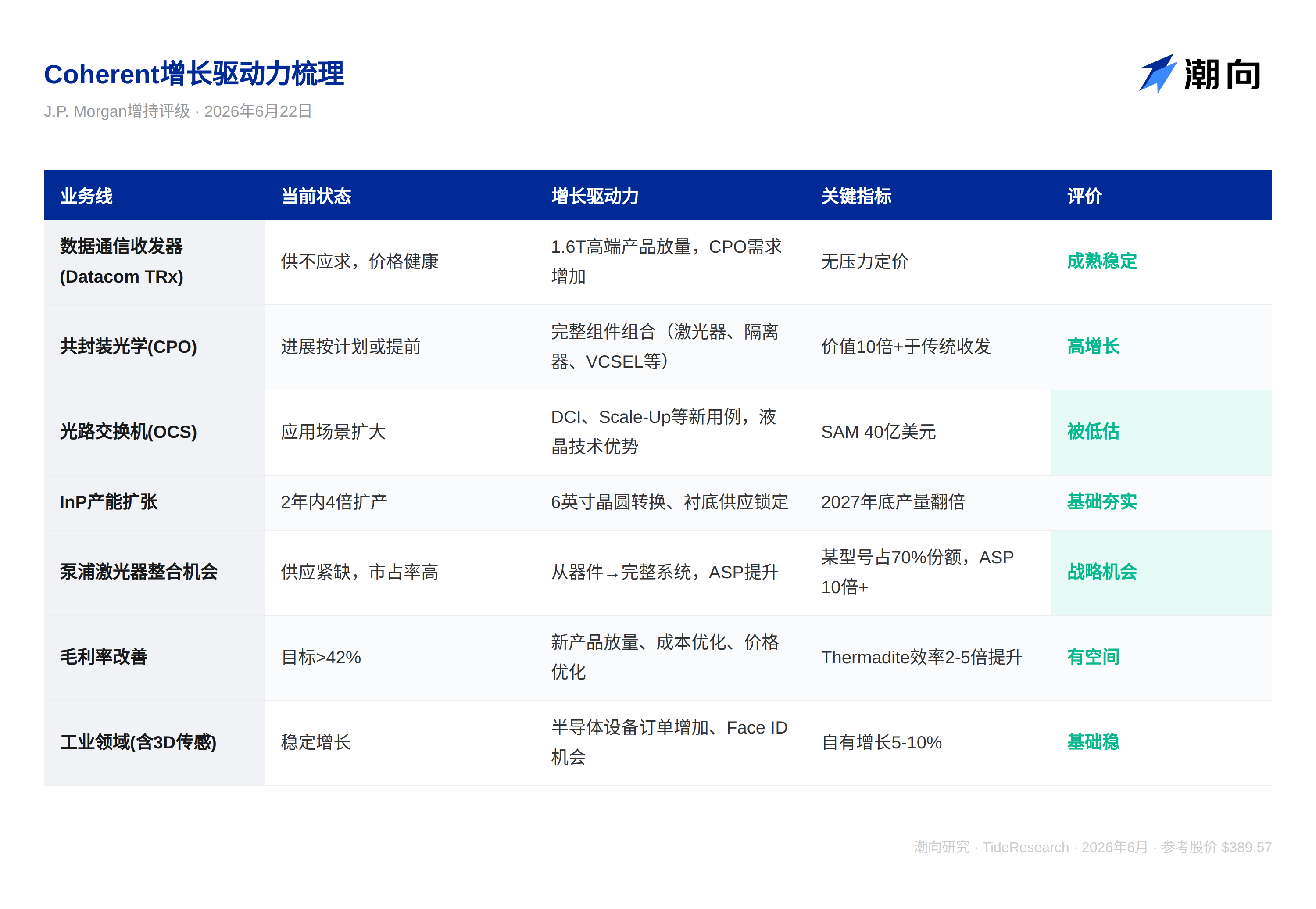Select the 业务线 column header

pyautogui.click(x=86, y=196)
